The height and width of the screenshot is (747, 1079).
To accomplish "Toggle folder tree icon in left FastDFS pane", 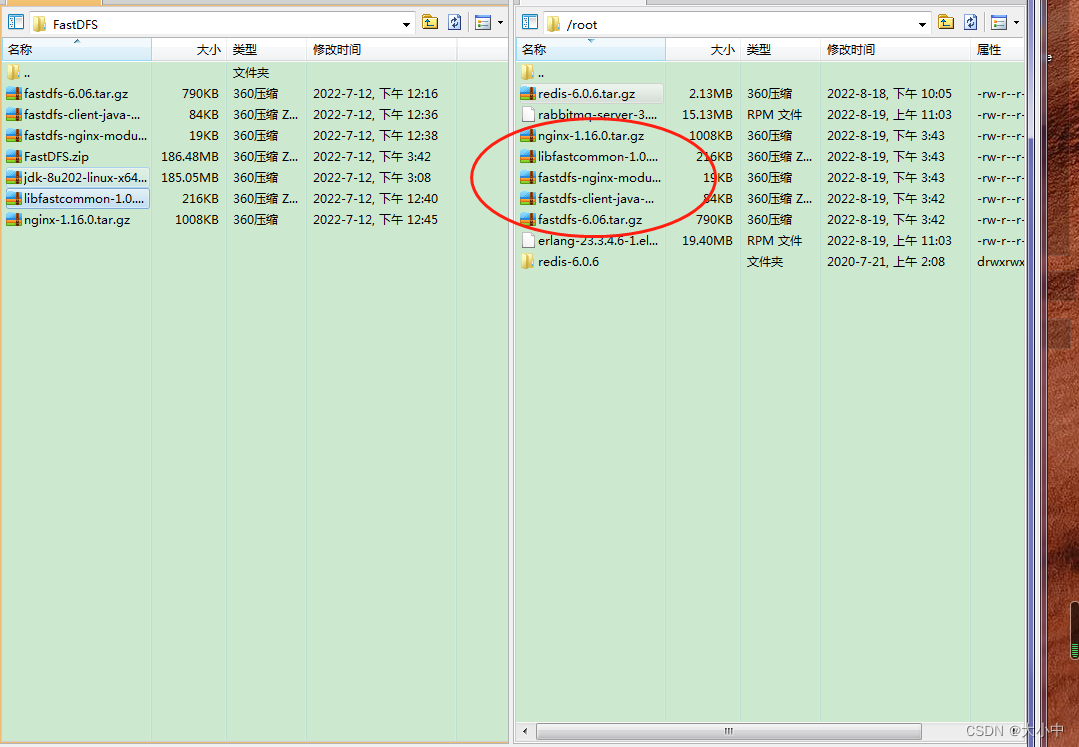I will 16,23.
